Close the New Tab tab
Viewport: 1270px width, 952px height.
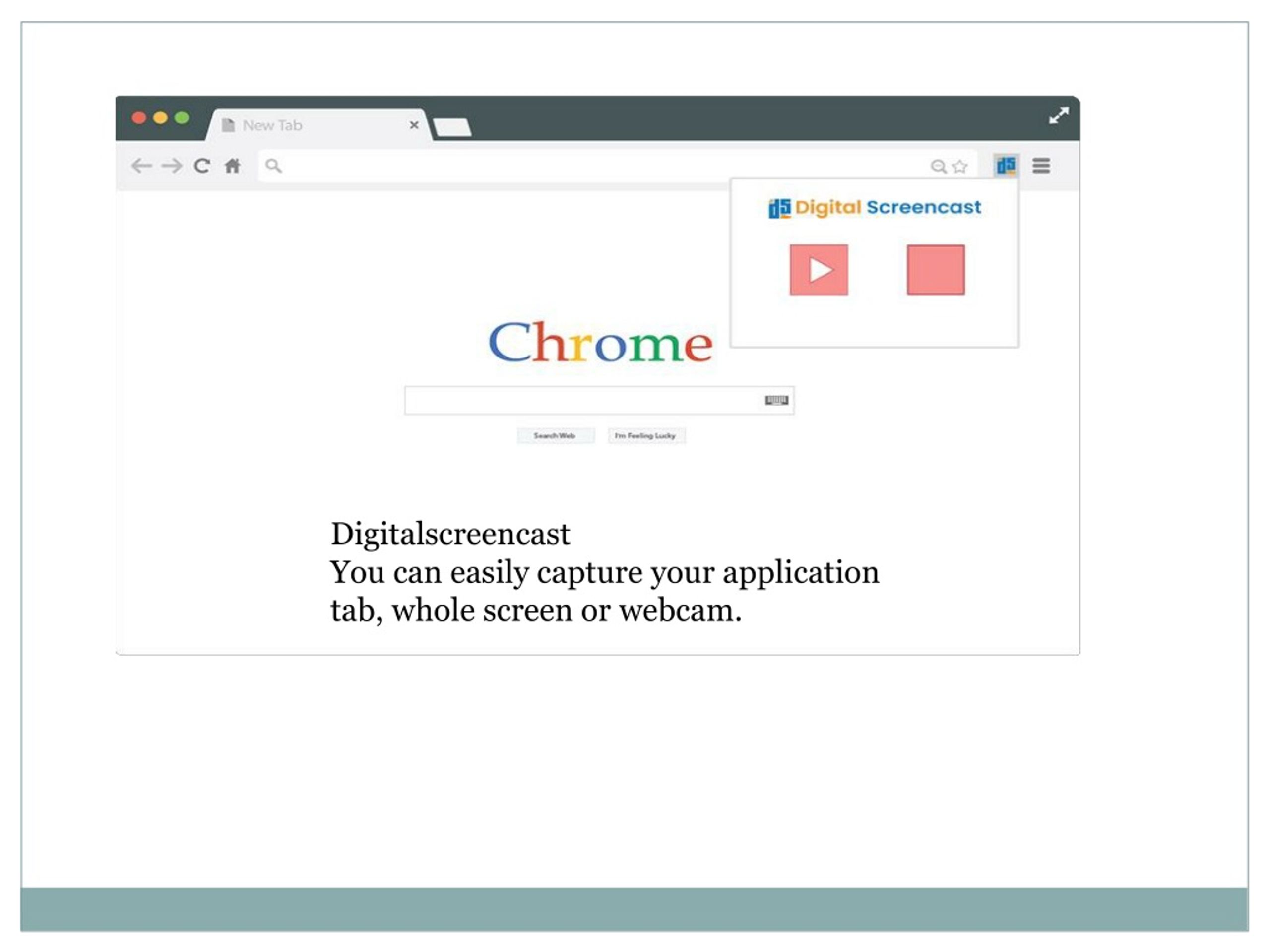pos(414,125)
